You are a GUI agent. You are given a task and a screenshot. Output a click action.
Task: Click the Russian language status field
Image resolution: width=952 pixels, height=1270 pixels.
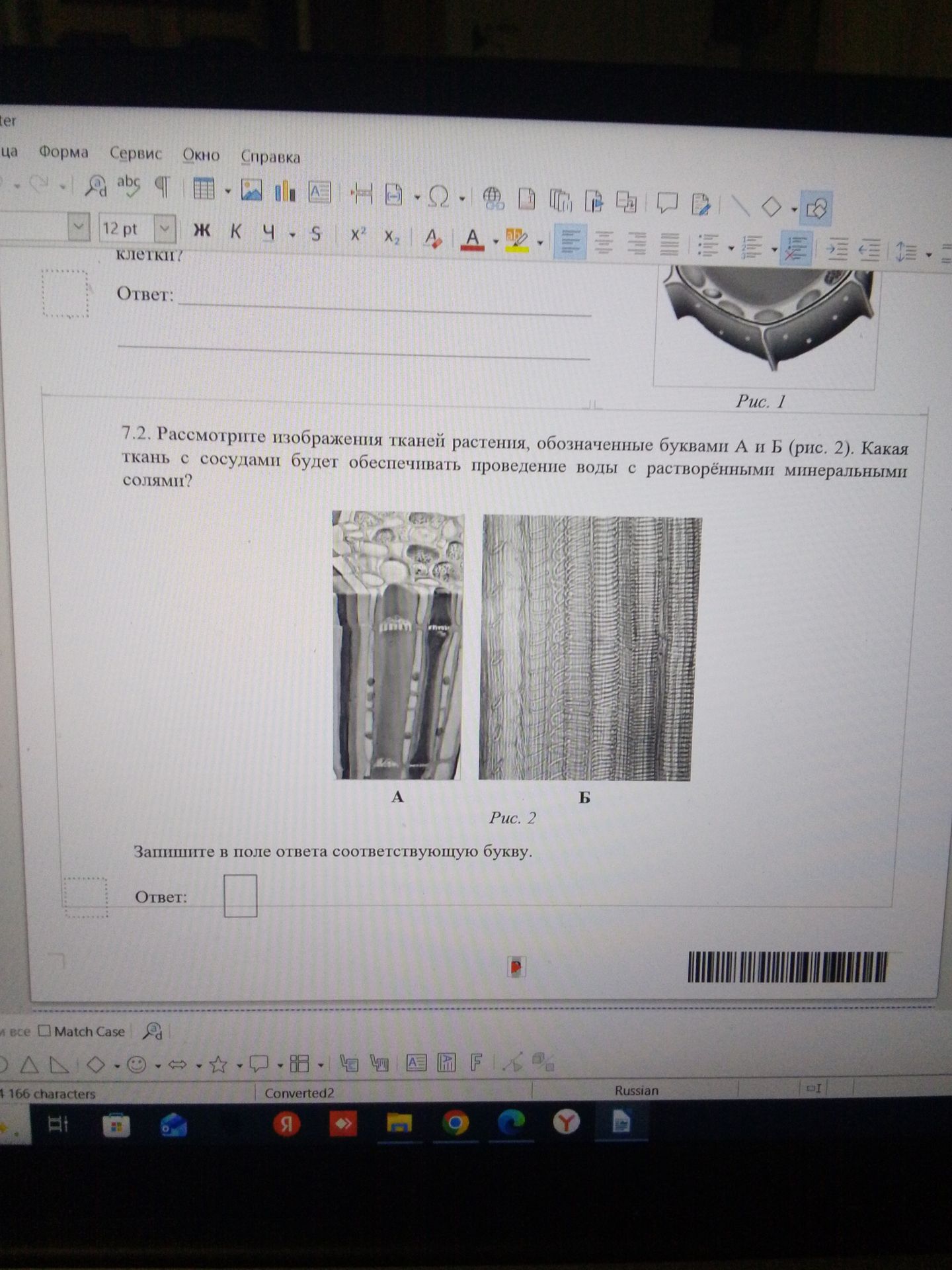(635, 1090)
